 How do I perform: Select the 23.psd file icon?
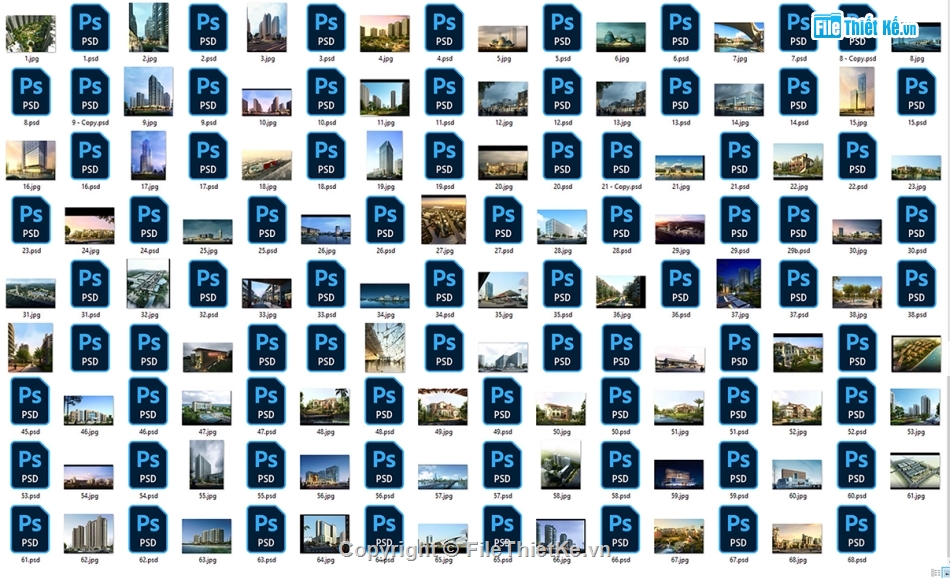(31, 220)
